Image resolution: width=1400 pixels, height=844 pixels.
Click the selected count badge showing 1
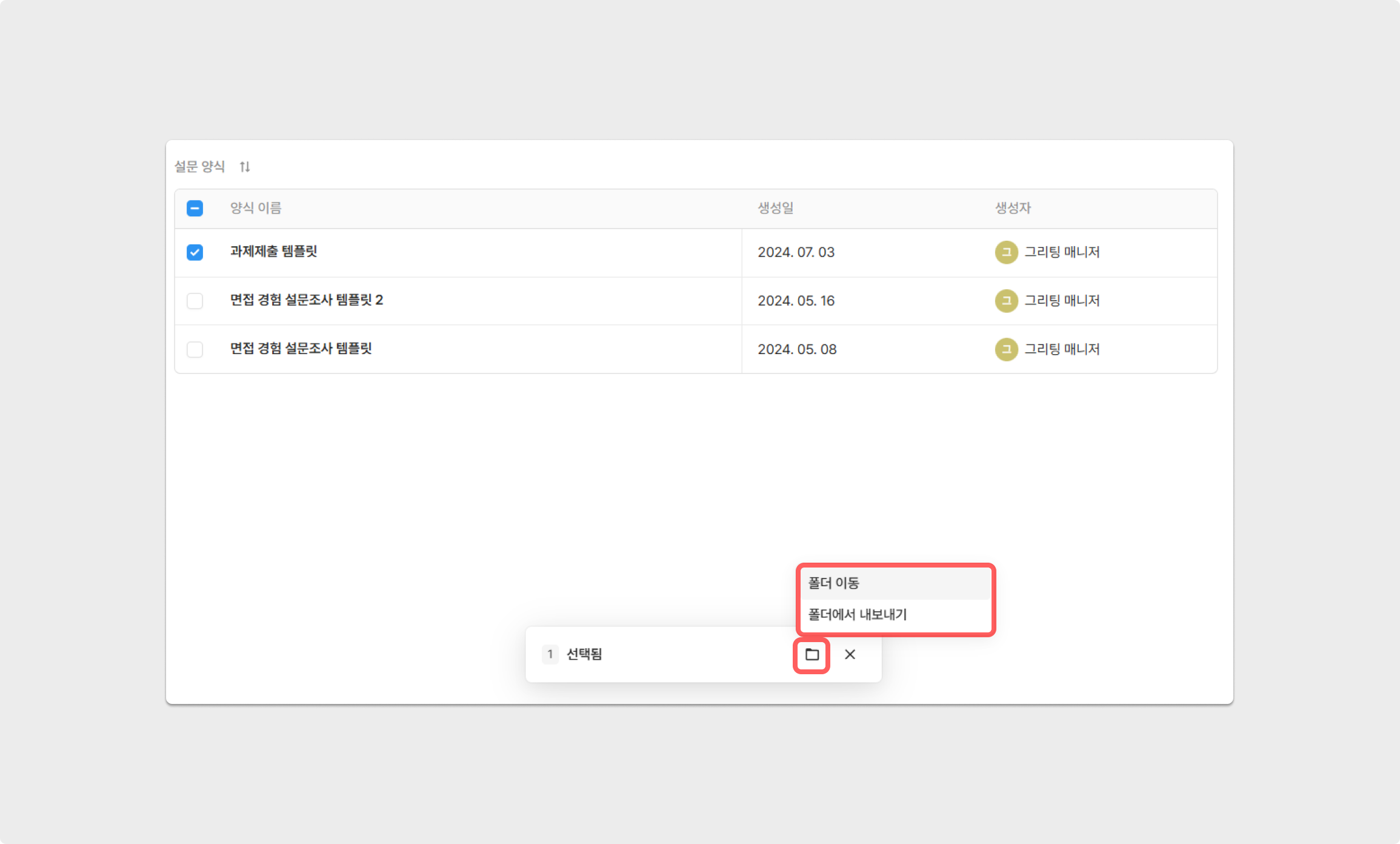point(550,654)
